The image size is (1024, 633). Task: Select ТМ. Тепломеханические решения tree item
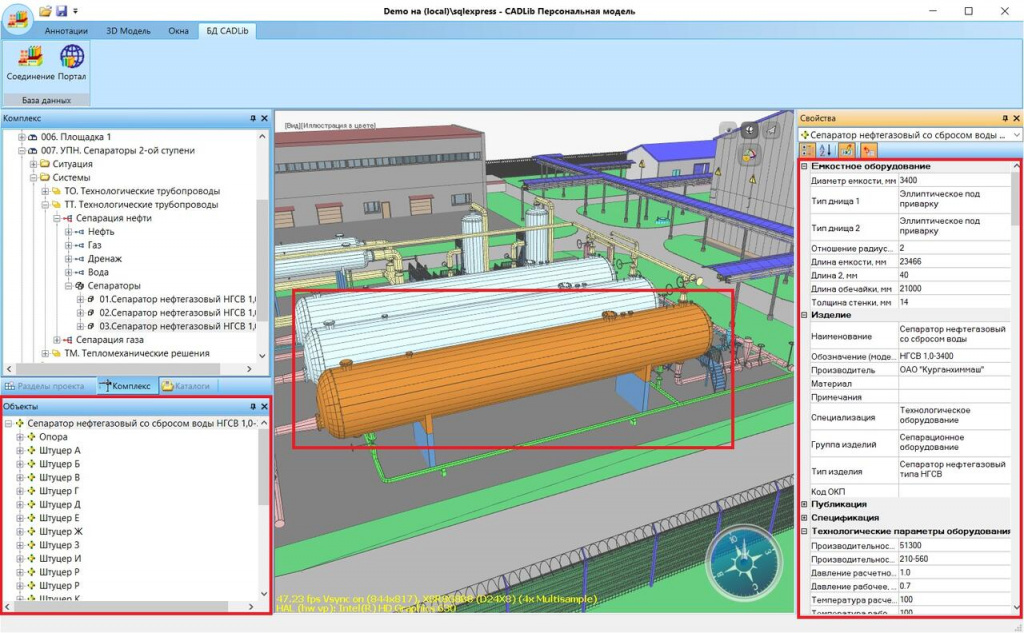click(136, 353)
